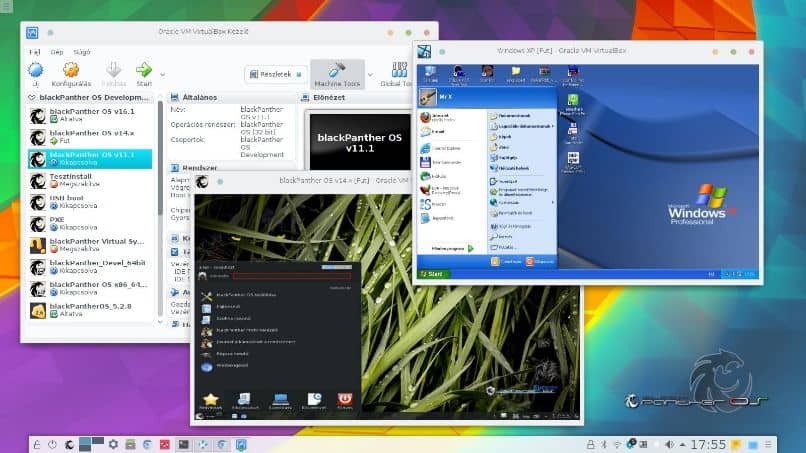Expand the dropdown arrow next to Start

tap(162, 75)
